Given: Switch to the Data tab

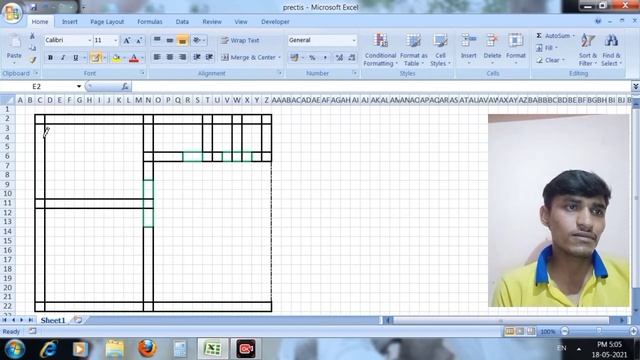Looking at the screenshot, I should point(182,22).
